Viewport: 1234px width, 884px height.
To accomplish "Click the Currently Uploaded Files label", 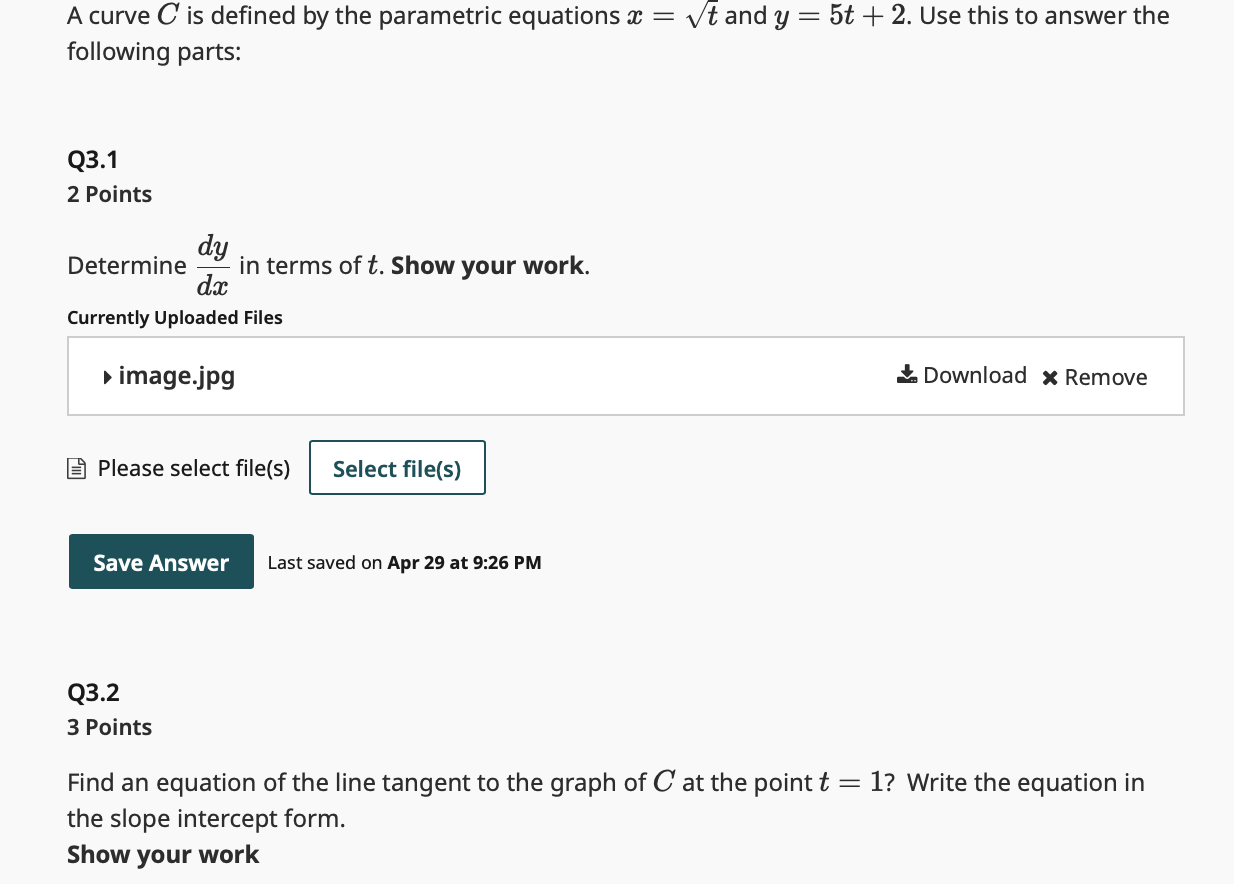I will (x=174, y=317).
